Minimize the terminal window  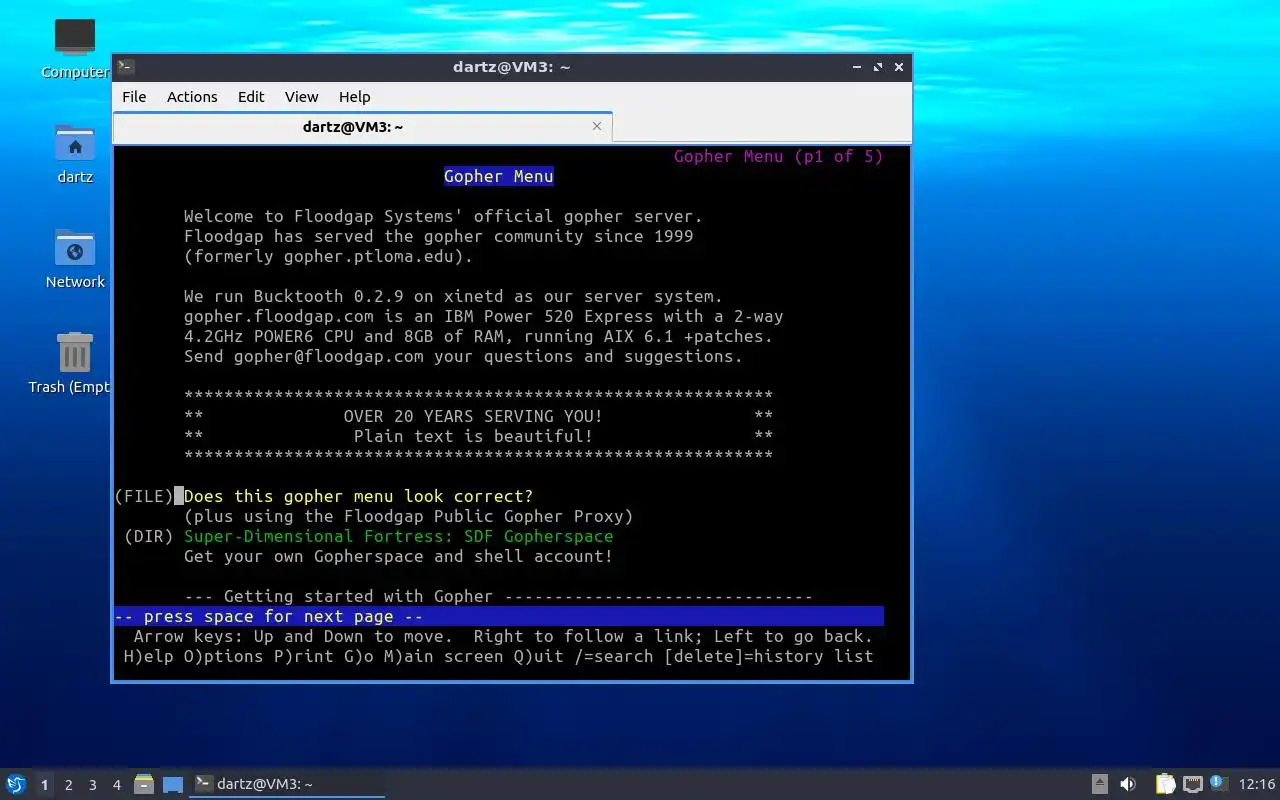coord(857,67)
